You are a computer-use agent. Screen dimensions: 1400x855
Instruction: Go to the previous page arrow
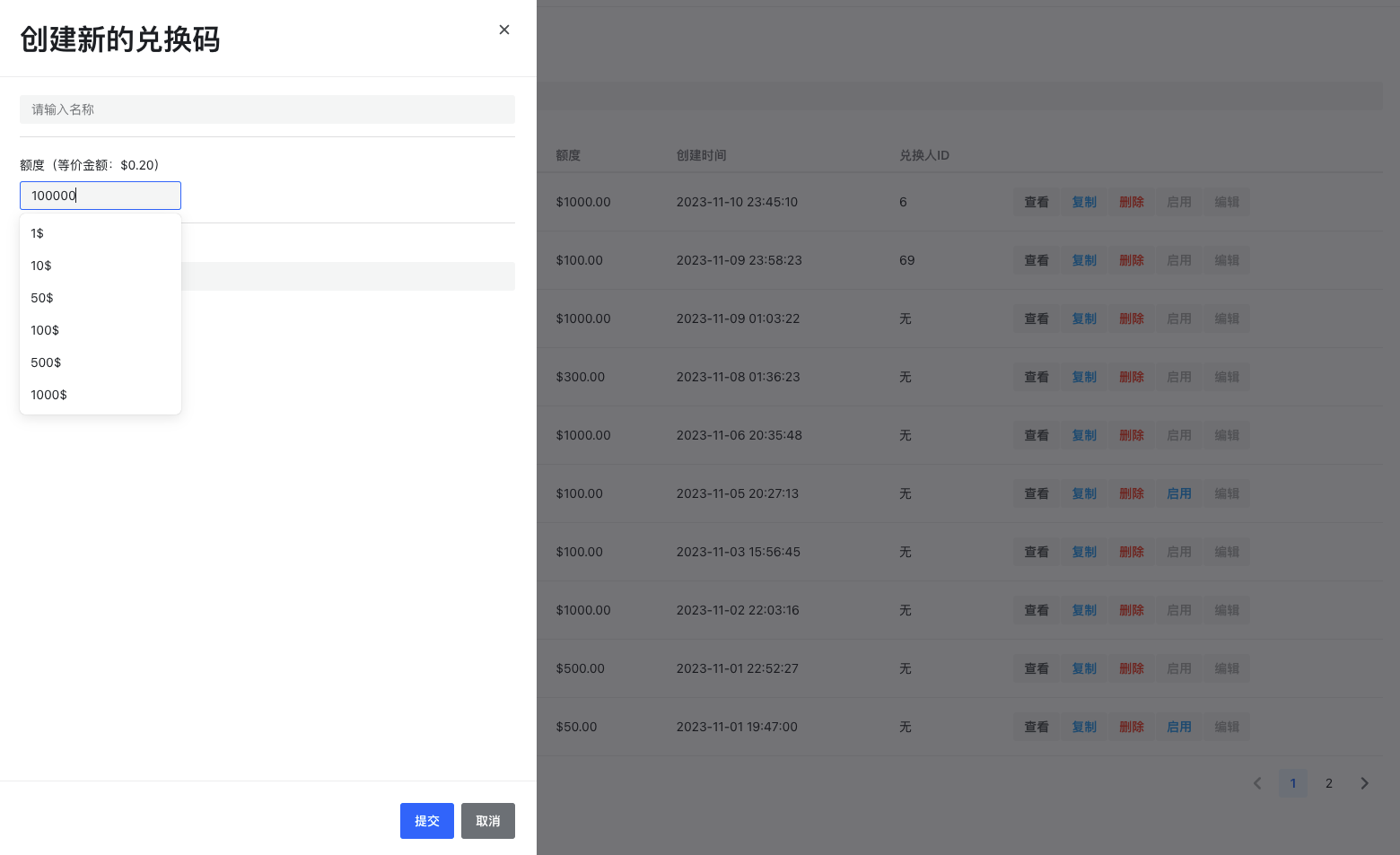click(x=1257, y=783)
